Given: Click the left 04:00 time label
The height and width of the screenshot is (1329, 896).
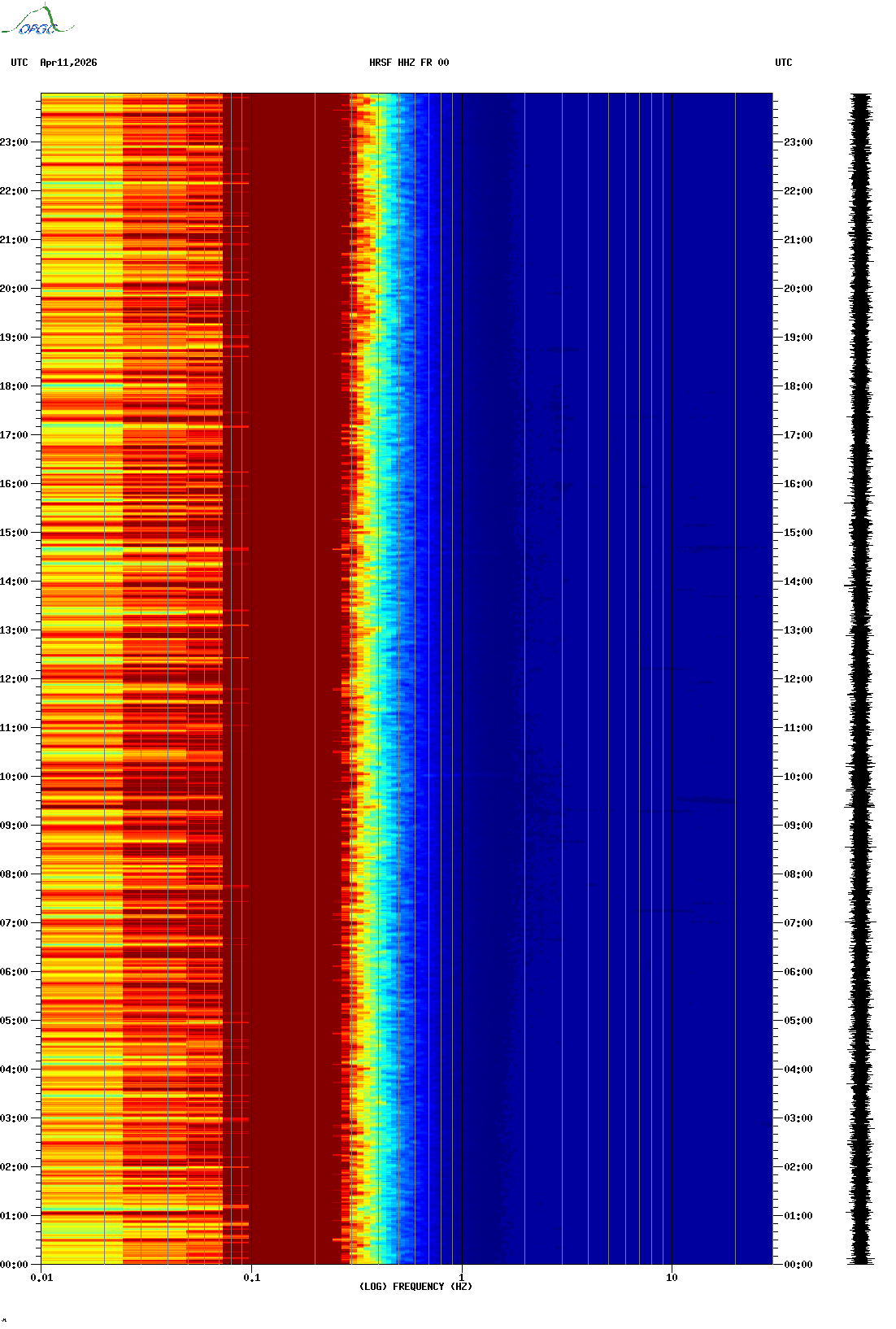Looking at the screenshot, I should pyautogui.click(x=14, y=1070).
